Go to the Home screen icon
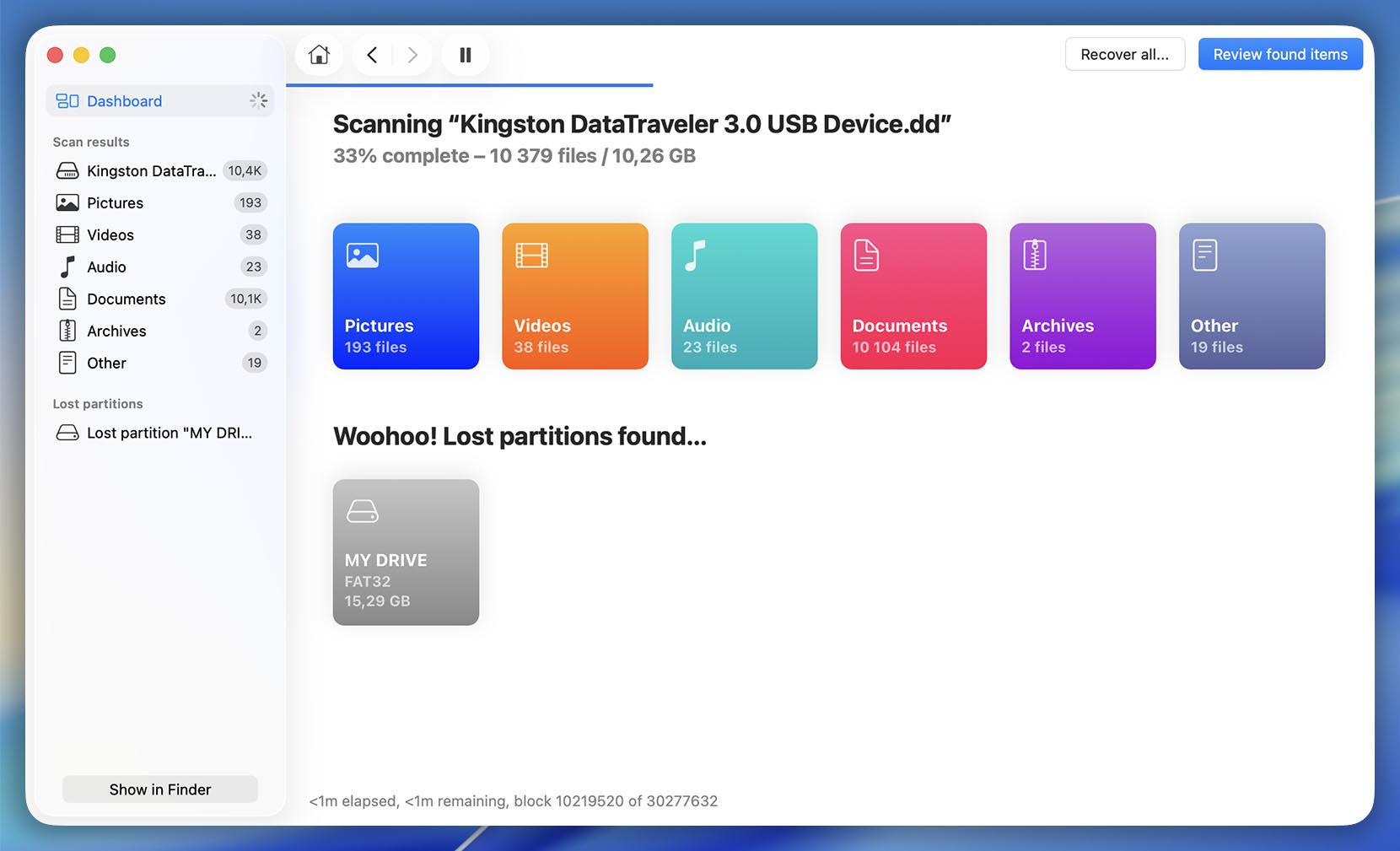The height and width of the screenshot is (851, 1400). click(x=319, y=55)
